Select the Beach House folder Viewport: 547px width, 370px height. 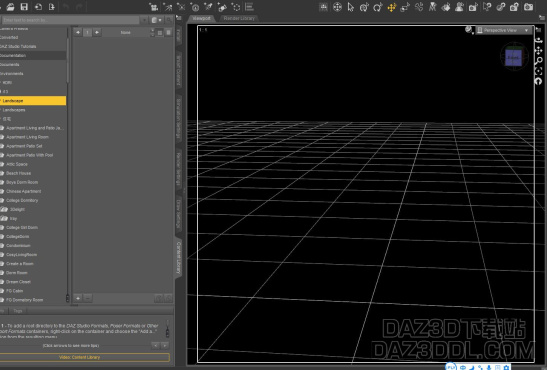(x=18, y=173)
